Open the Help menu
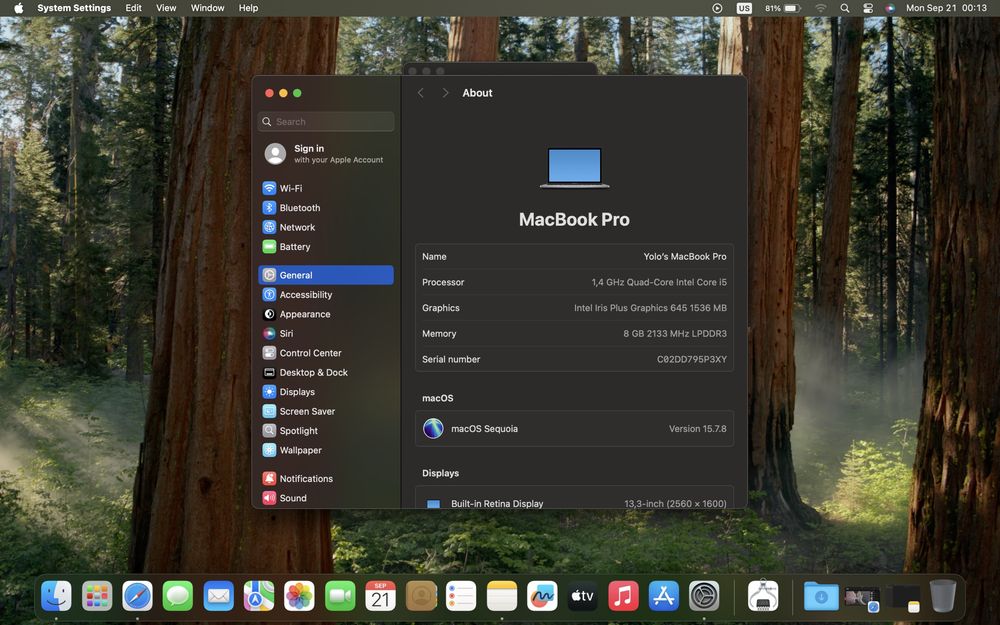The height and width of the screenshot is (625, 1000). [x=248, y=8]
